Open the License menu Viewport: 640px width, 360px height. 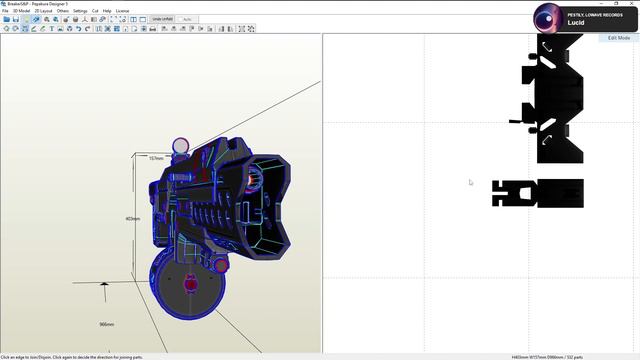(x=122, y=11)
